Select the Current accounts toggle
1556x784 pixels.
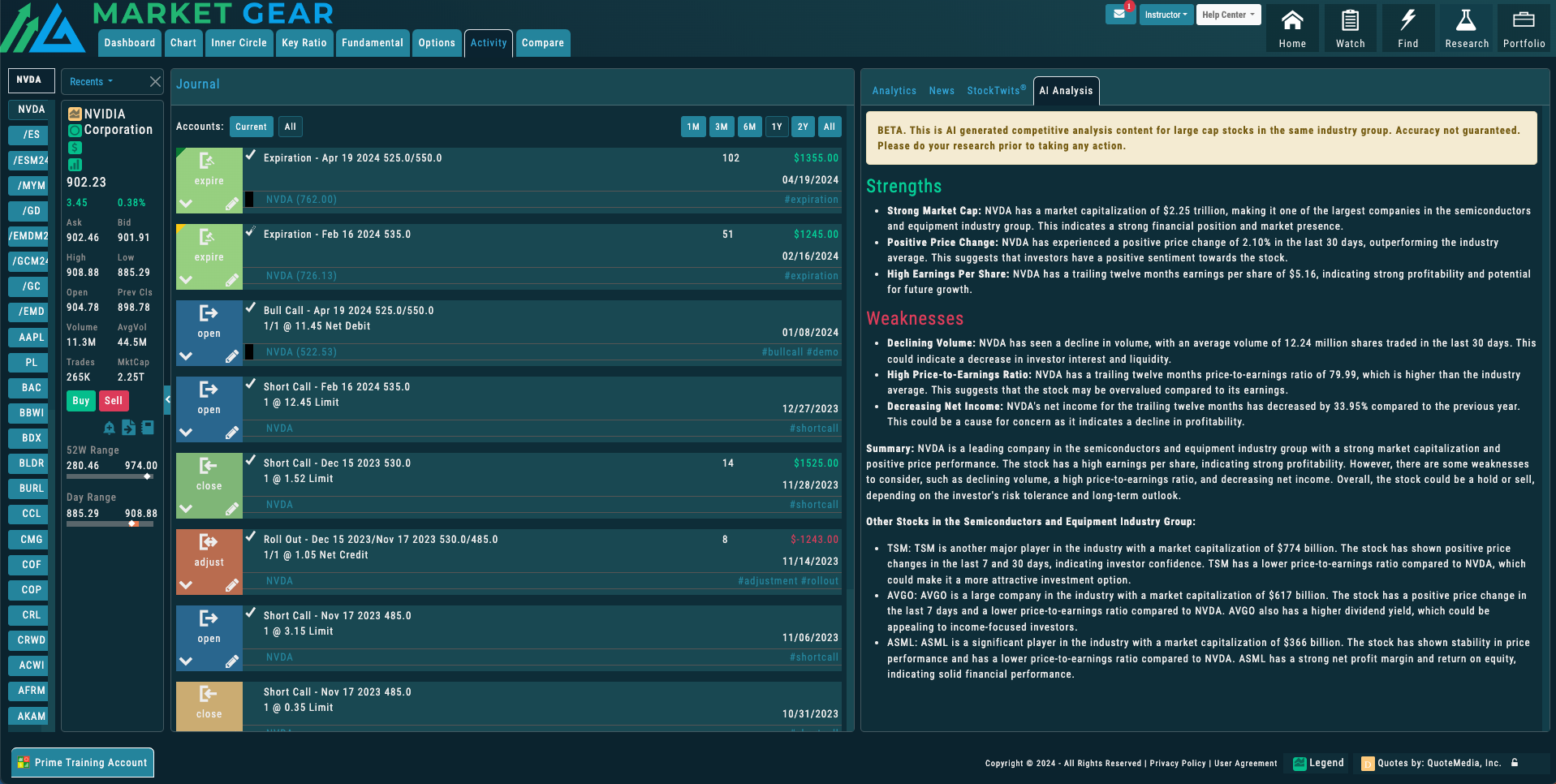(251, 127)
